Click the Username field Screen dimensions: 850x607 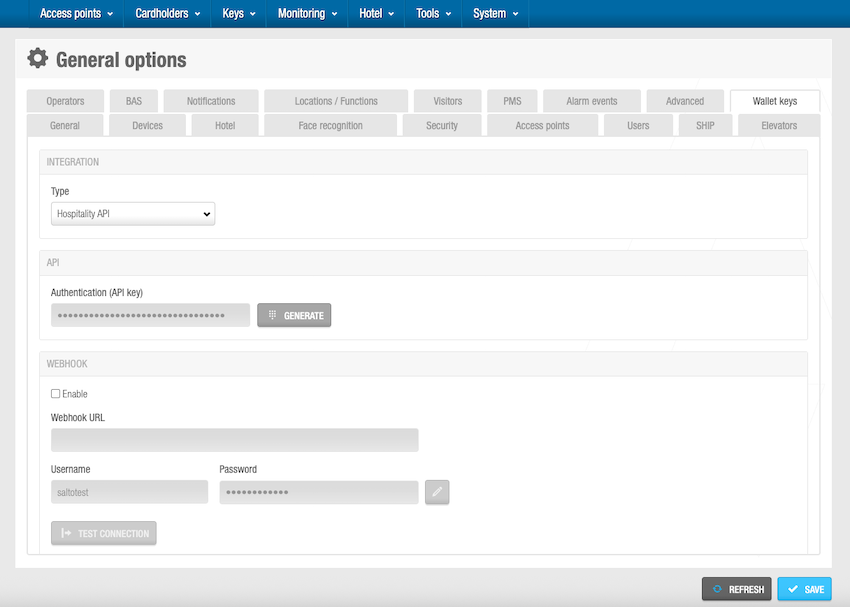(x=129, y=492)
